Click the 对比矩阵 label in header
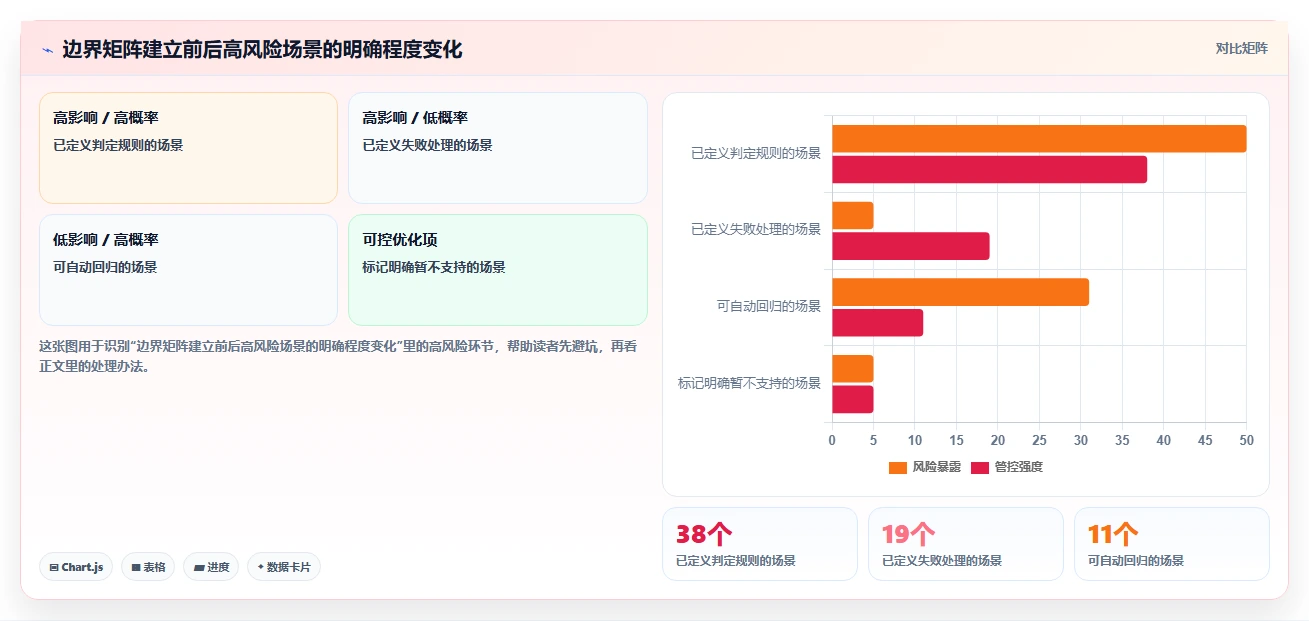 click(x=1241, y=49)
